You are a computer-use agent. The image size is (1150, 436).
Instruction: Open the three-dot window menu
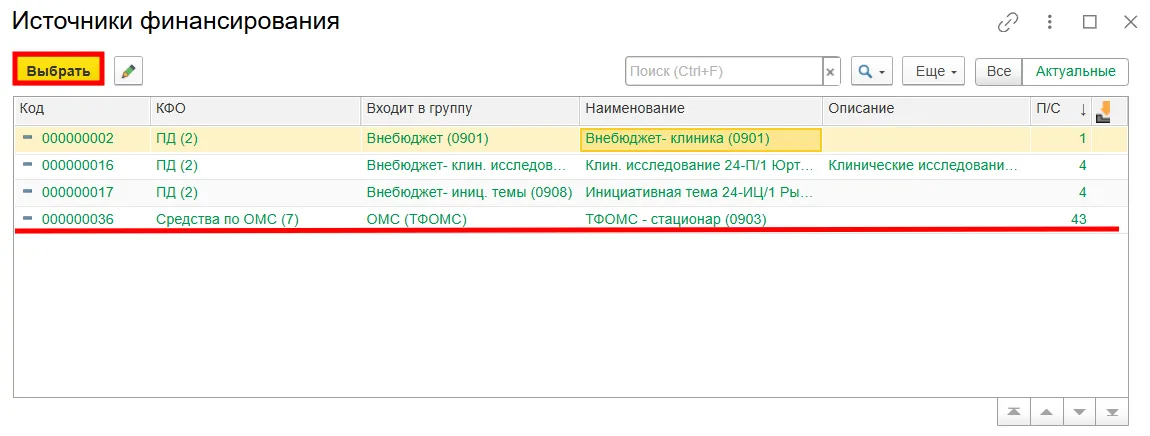[x=1050, y=22]
